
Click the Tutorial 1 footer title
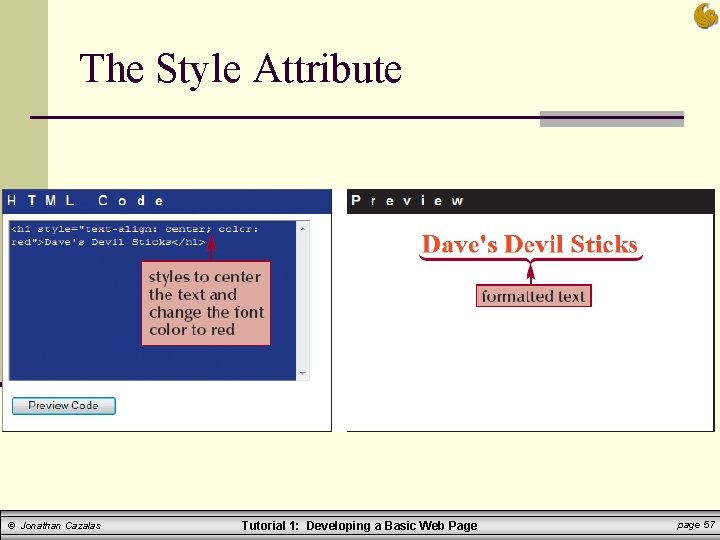point(360,526)
